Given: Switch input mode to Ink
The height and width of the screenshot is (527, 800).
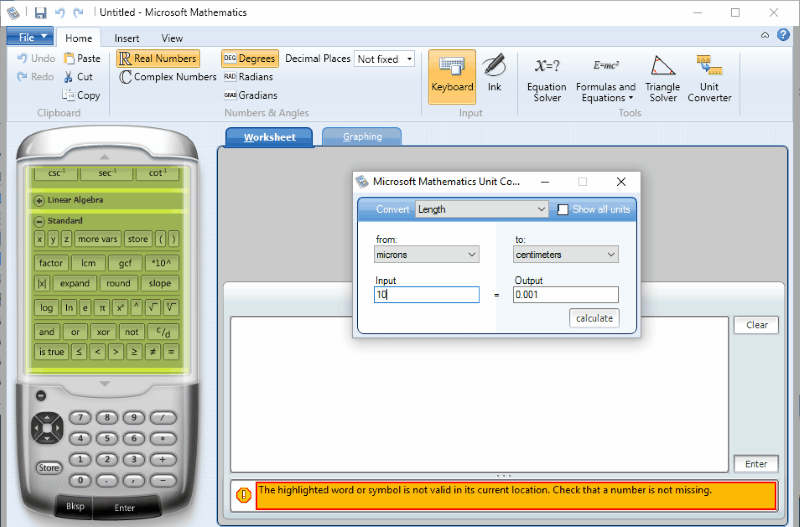Looking at the screenshot, I should click(x=494, y=74).
